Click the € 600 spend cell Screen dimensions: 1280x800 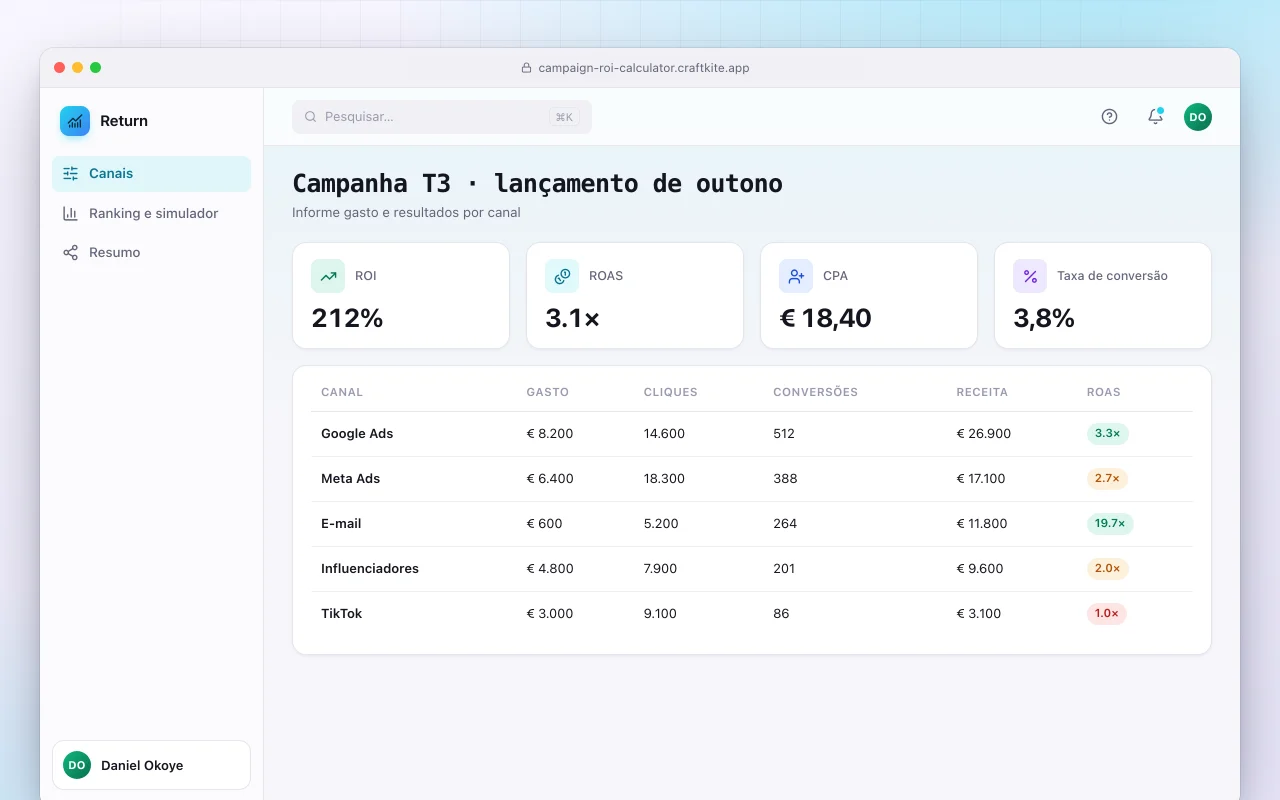tap(545, 524)
